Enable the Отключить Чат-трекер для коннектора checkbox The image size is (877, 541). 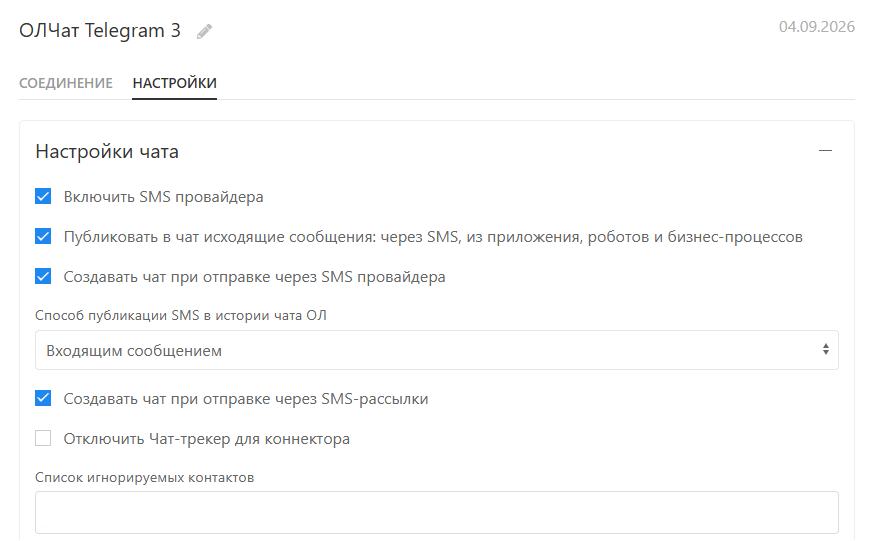click(43, 438)
